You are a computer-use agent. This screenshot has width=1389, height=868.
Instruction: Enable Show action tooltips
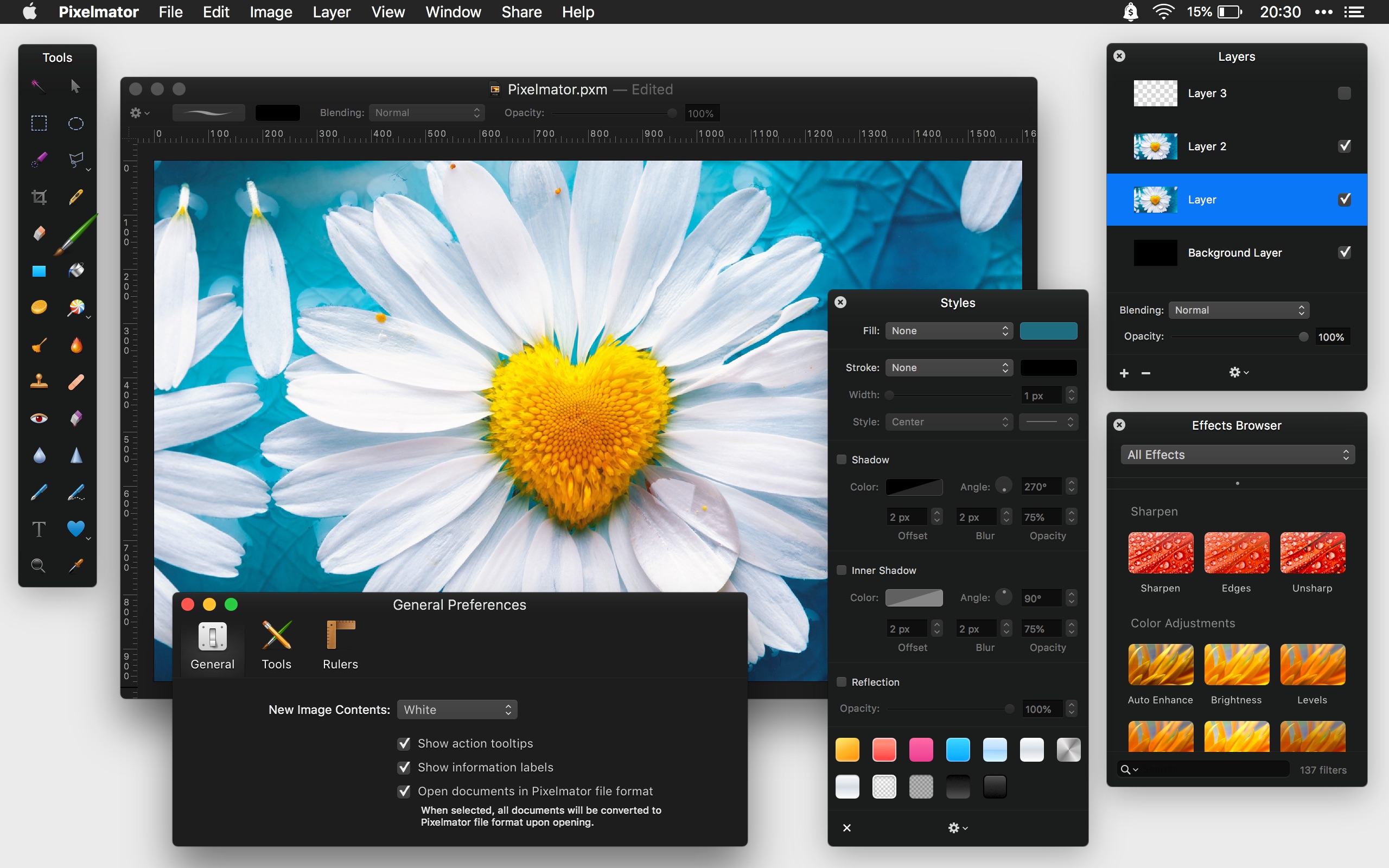point(404,744)
